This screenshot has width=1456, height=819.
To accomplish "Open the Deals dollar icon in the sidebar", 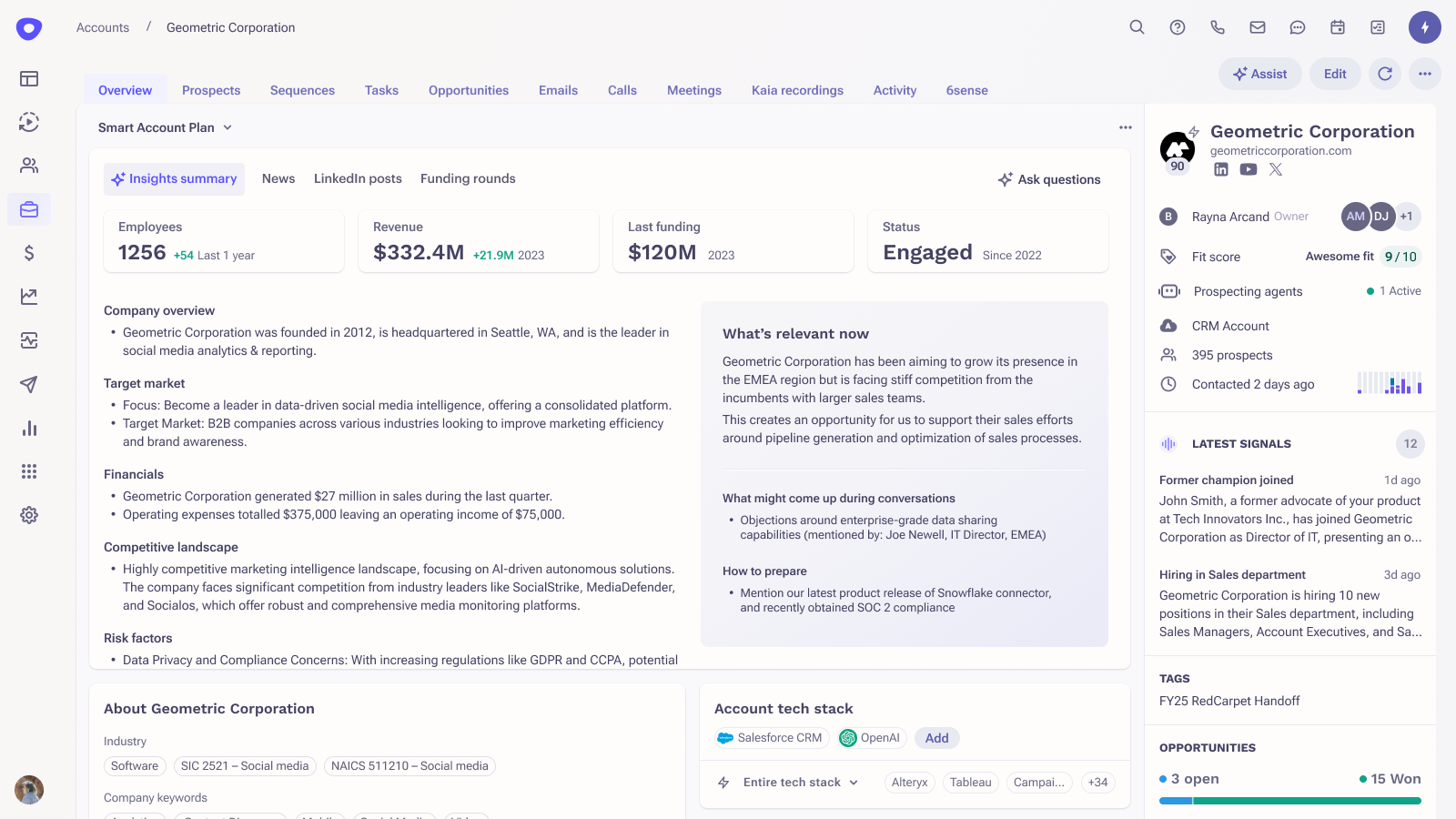I will pyautogui.click(x=30, y=254).
